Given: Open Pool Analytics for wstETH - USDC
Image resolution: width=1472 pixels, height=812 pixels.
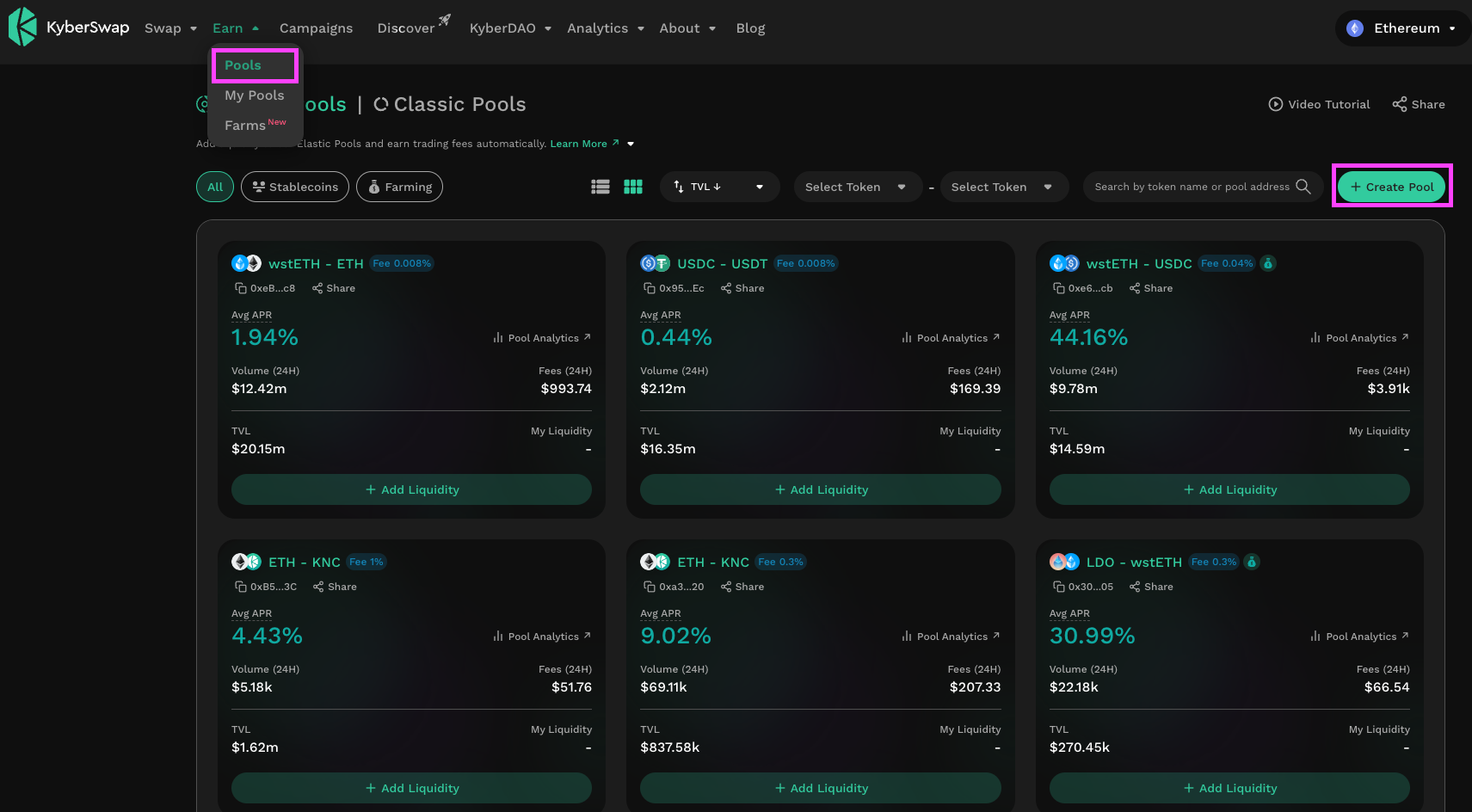Looking at the screenshot, I should point(1359,338).
